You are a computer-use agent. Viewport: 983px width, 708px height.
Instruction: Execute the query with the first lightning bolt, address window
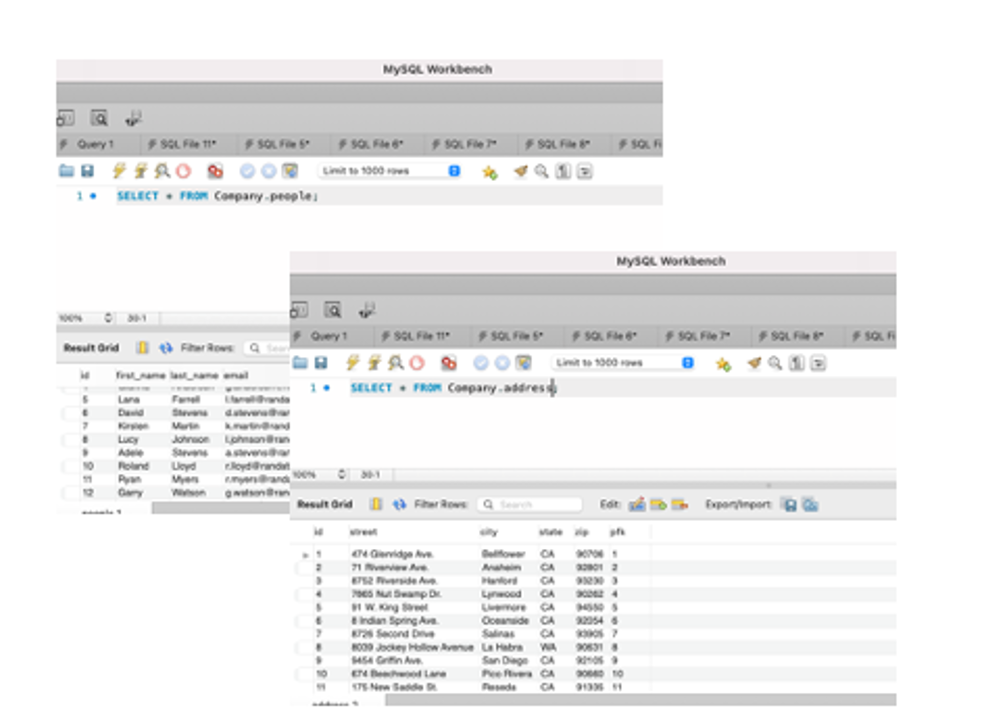353,362
